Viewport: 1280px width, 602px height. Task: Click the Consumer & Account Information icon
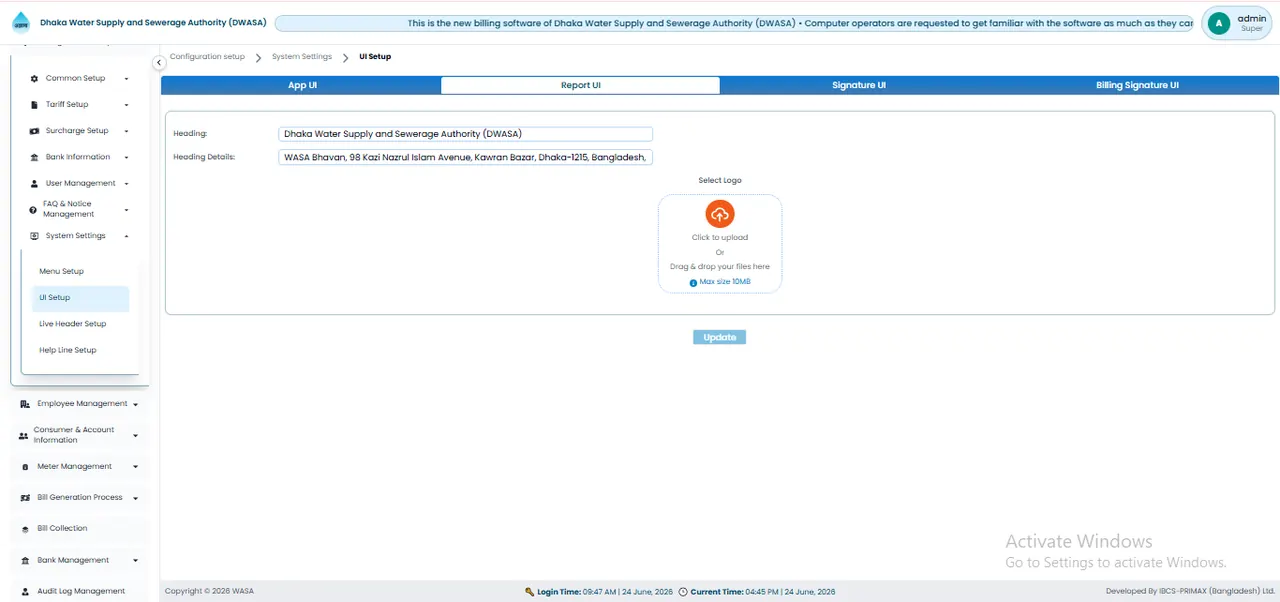point(24,436)
